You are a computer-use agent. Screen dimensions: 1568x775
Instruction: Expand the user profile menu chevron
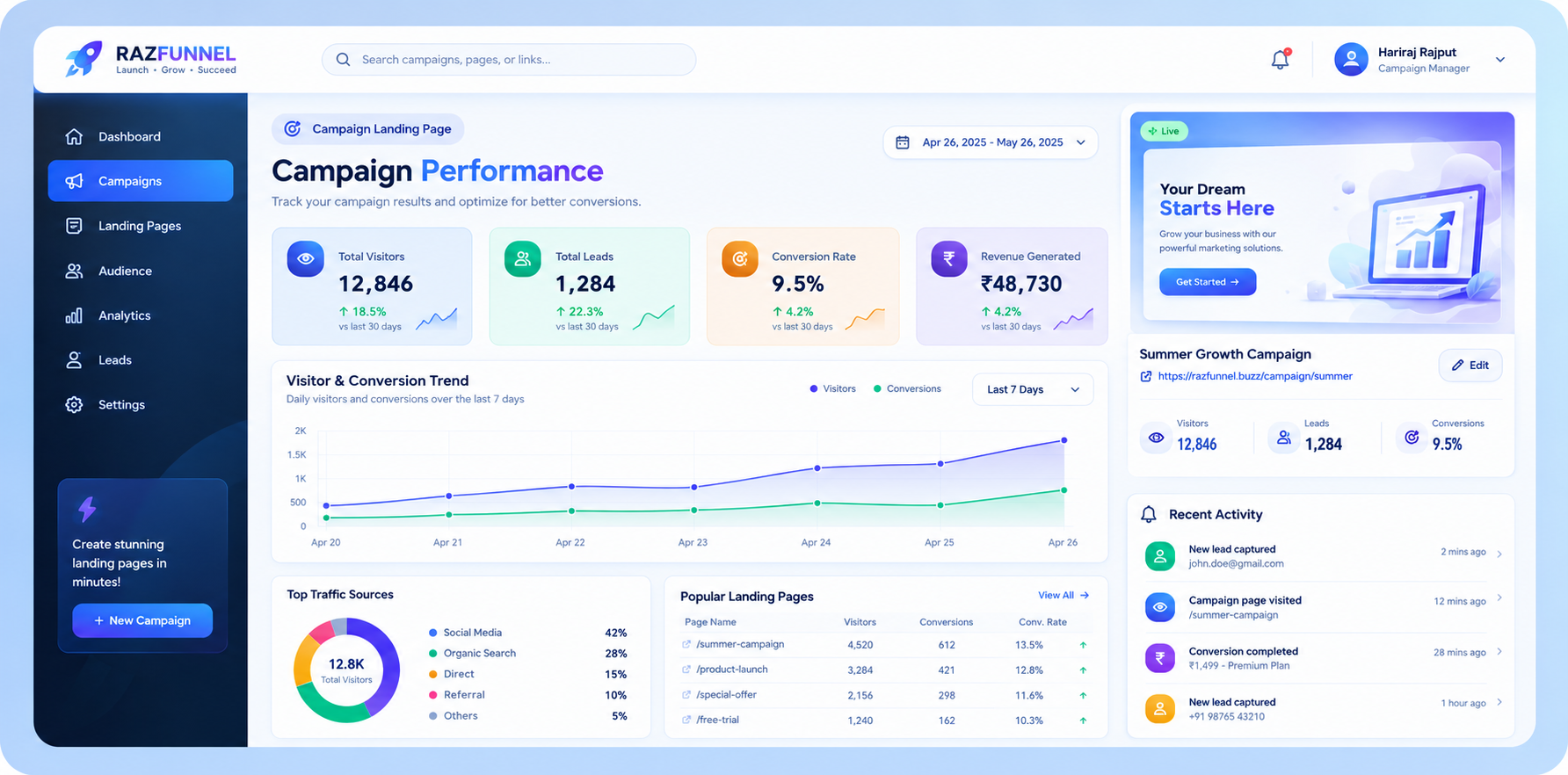coord(1500,60)
